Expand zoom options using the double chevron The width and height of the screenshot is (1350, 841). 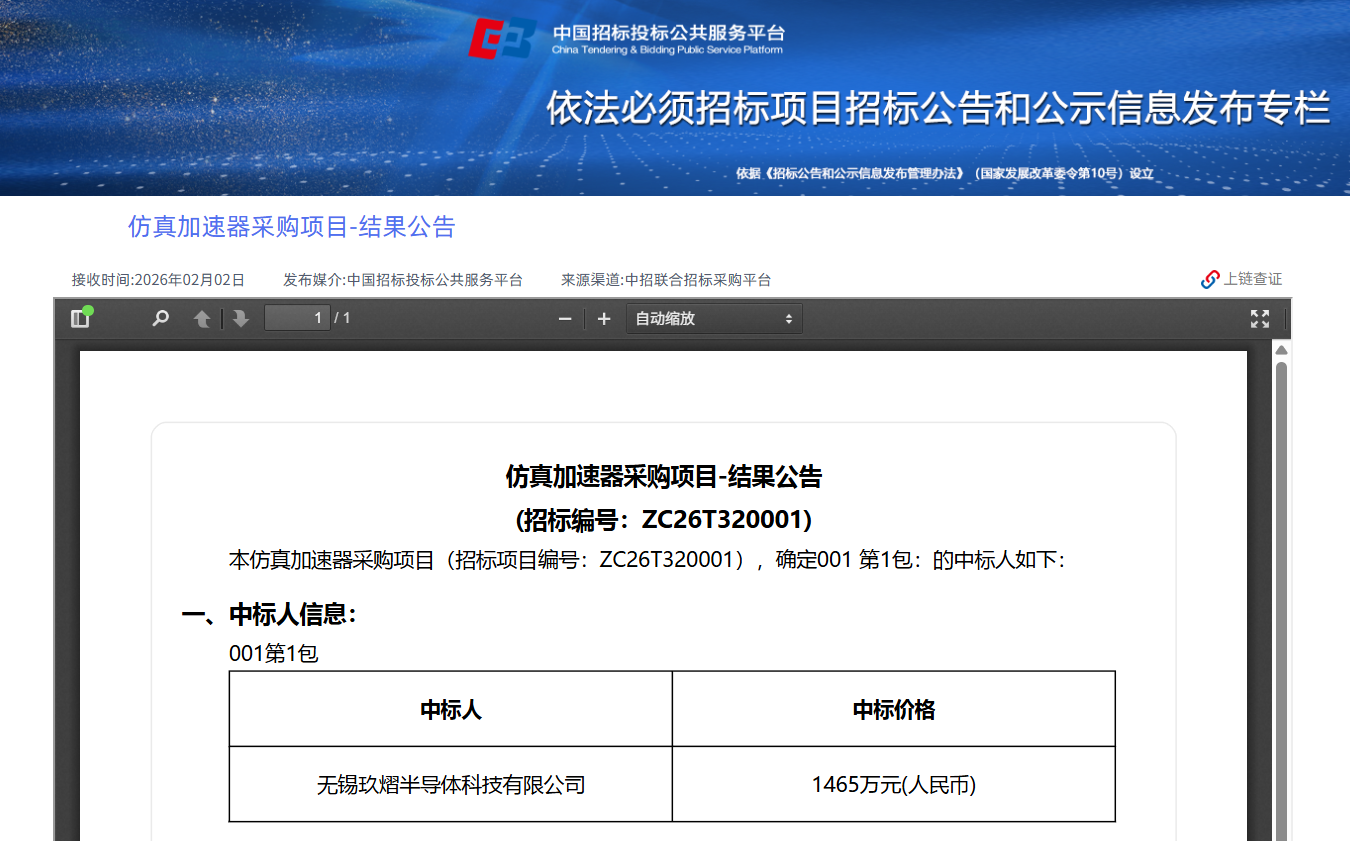coord(789,318)
